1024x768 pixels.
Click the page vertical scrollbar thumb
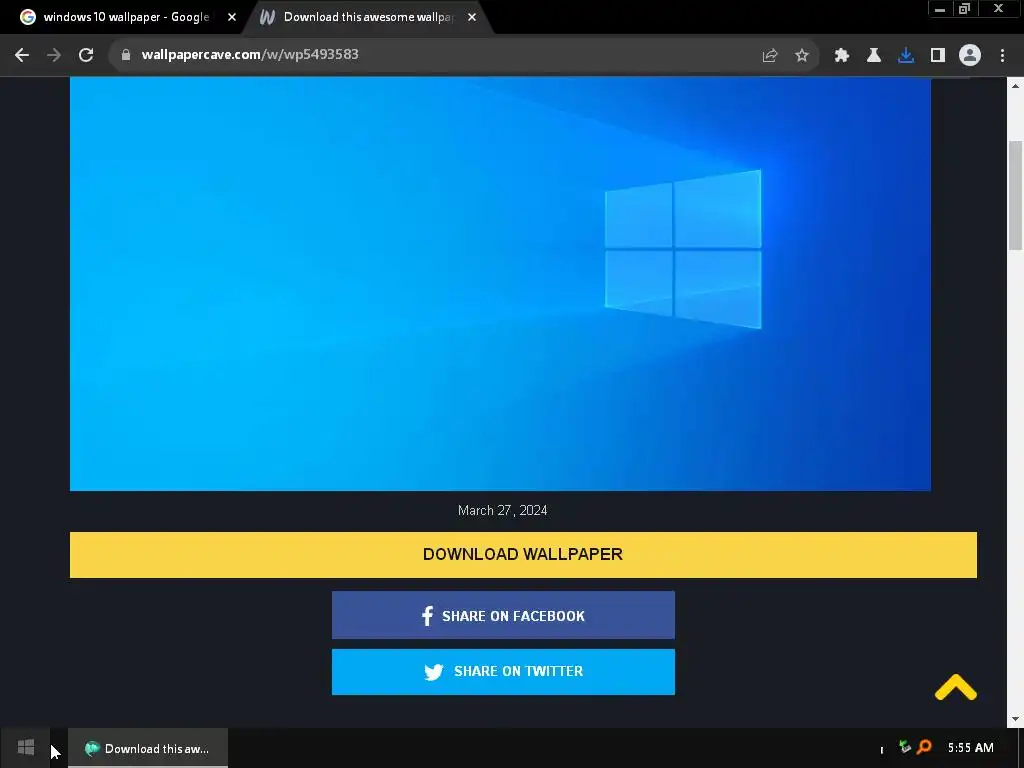tap(1015, 195)
